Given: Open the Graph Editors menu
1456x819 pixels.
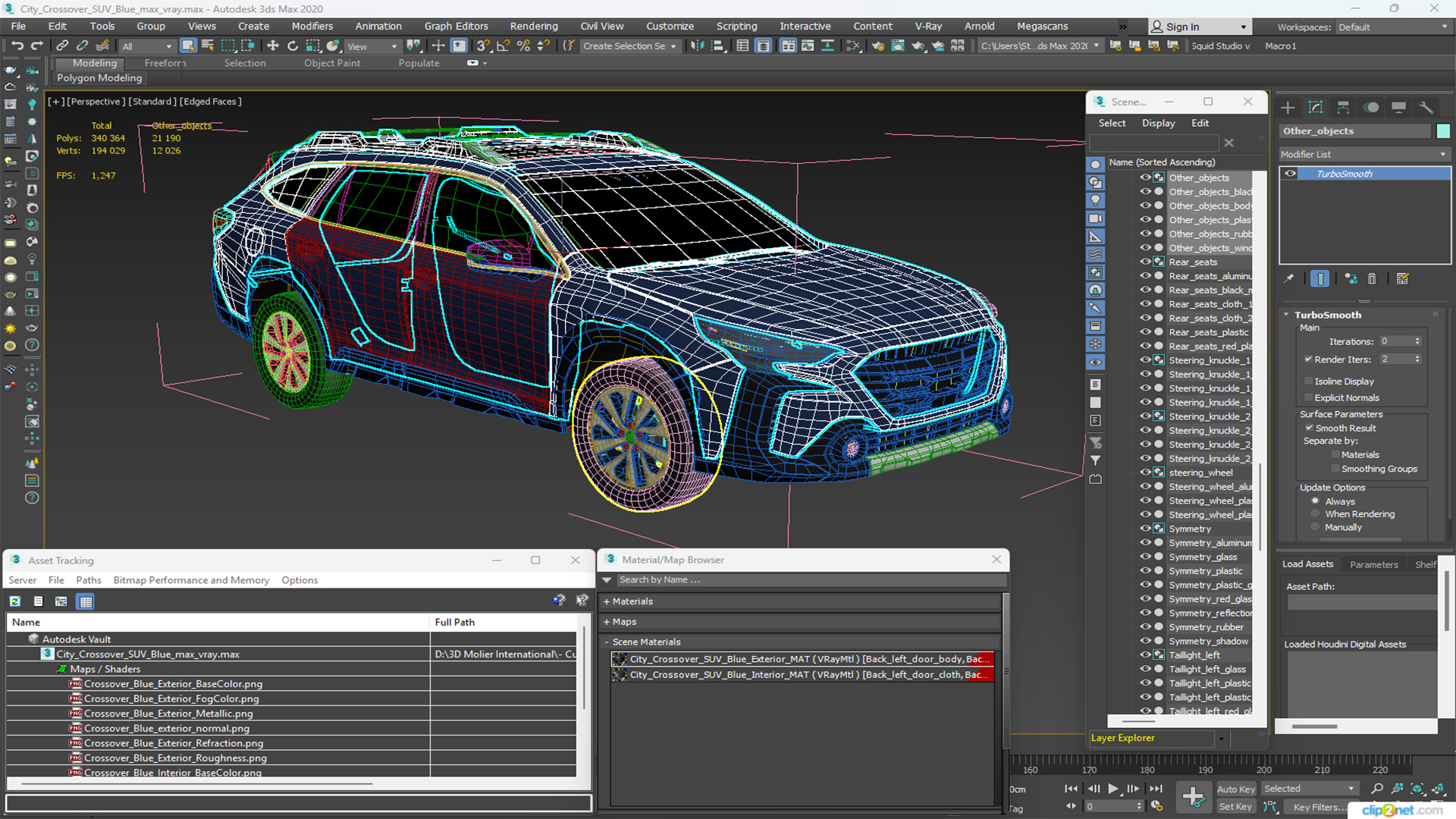Looking at the screenshot, I should coord(456,26).
